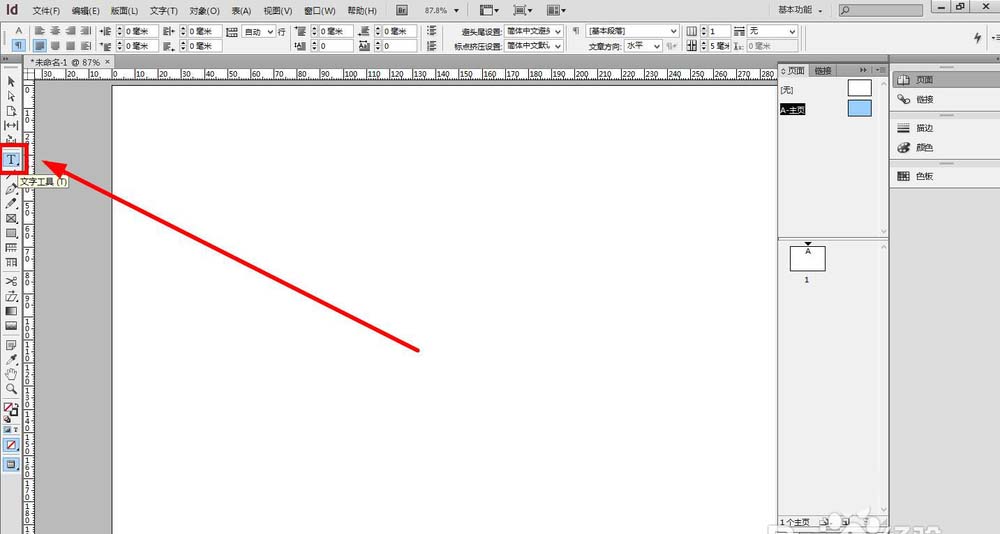1000x534 pixels.
Task: Apply align center paragraph alignment
Action: [55, 31]
